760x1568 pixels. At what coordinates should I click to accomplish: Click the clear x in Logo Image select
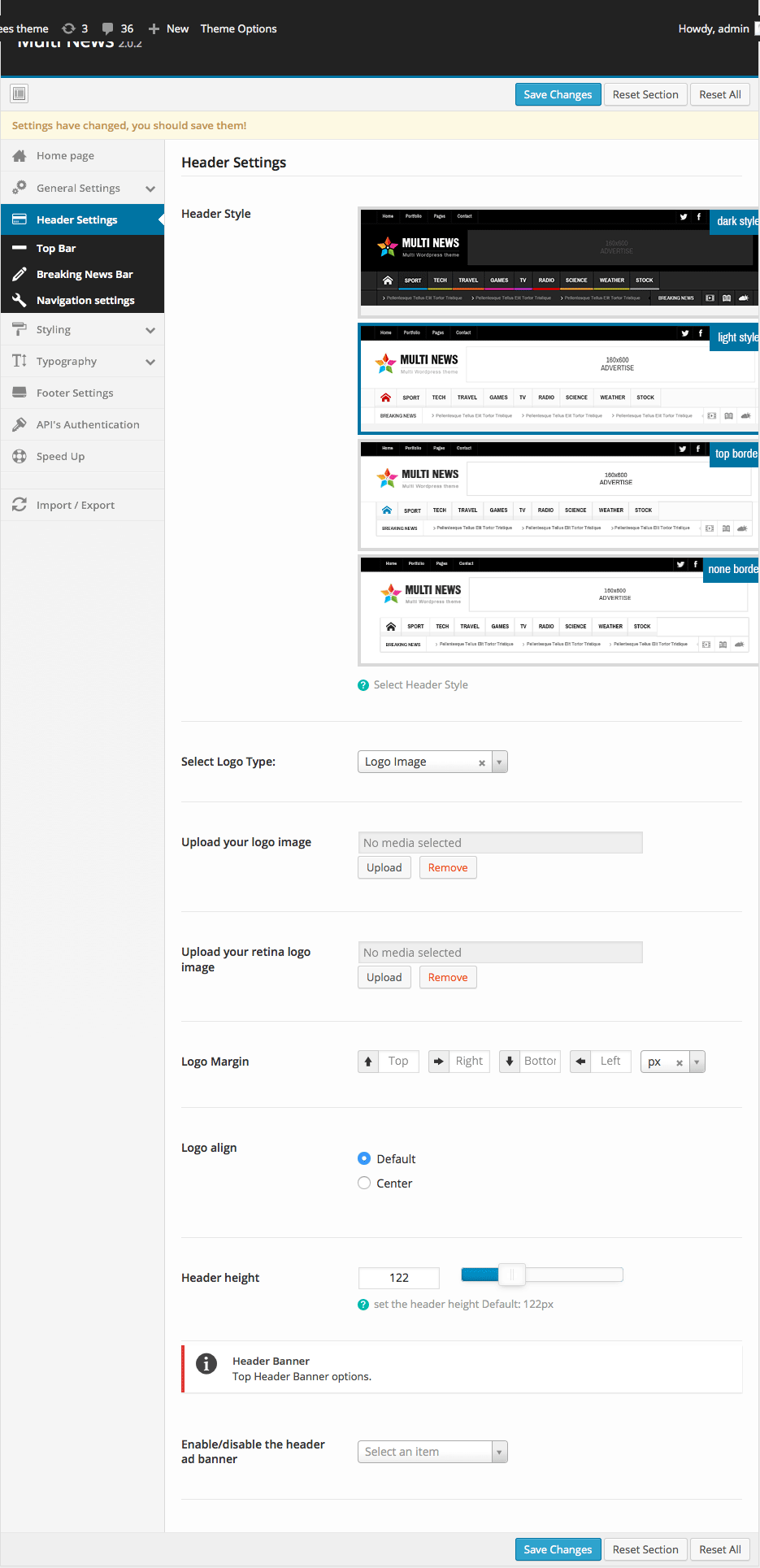pyautogui.click(x=482, y=762)
